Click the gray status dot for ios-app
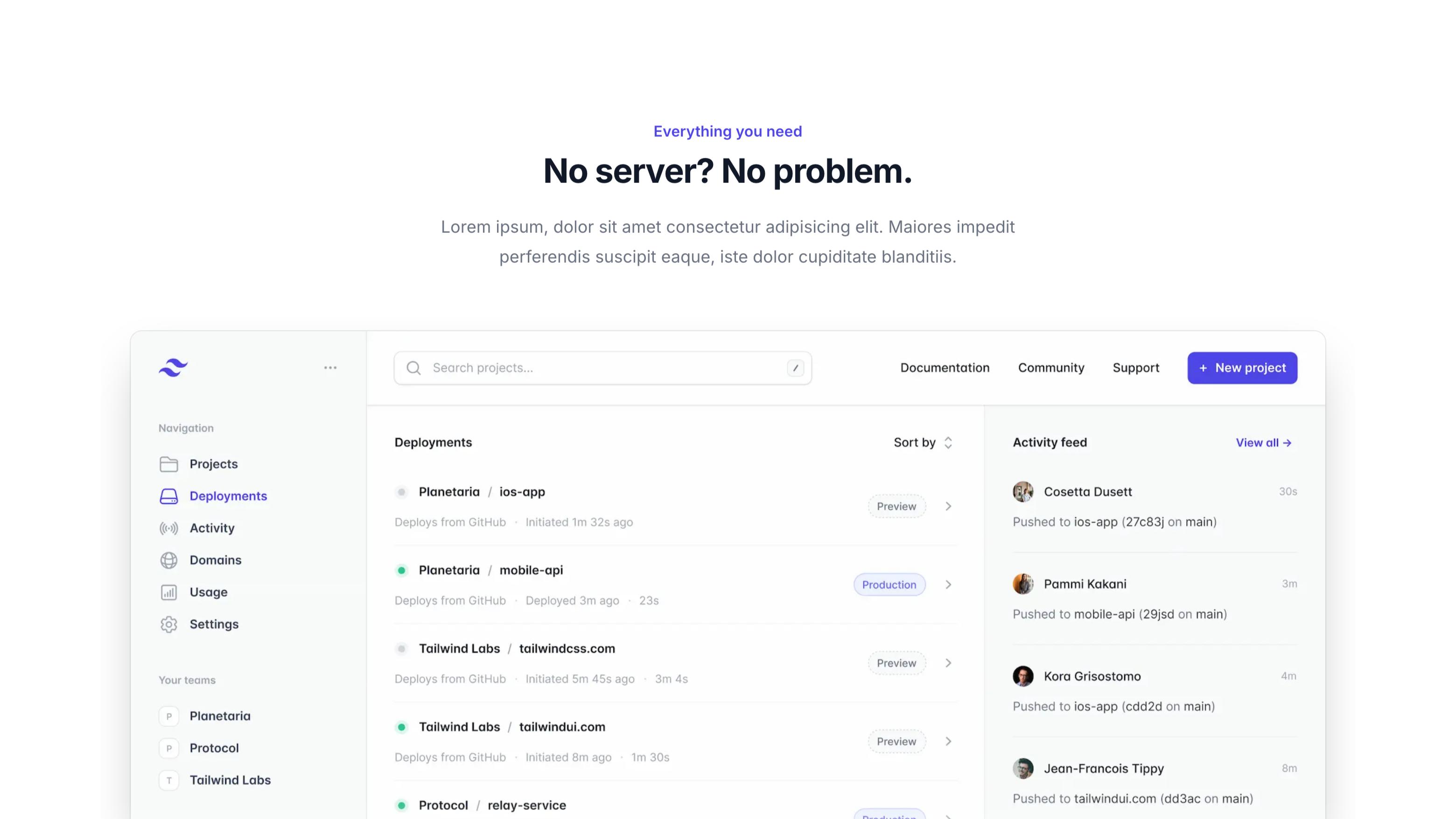Image resolution: width=1456 pixels, height=819 pixels. 401,492
